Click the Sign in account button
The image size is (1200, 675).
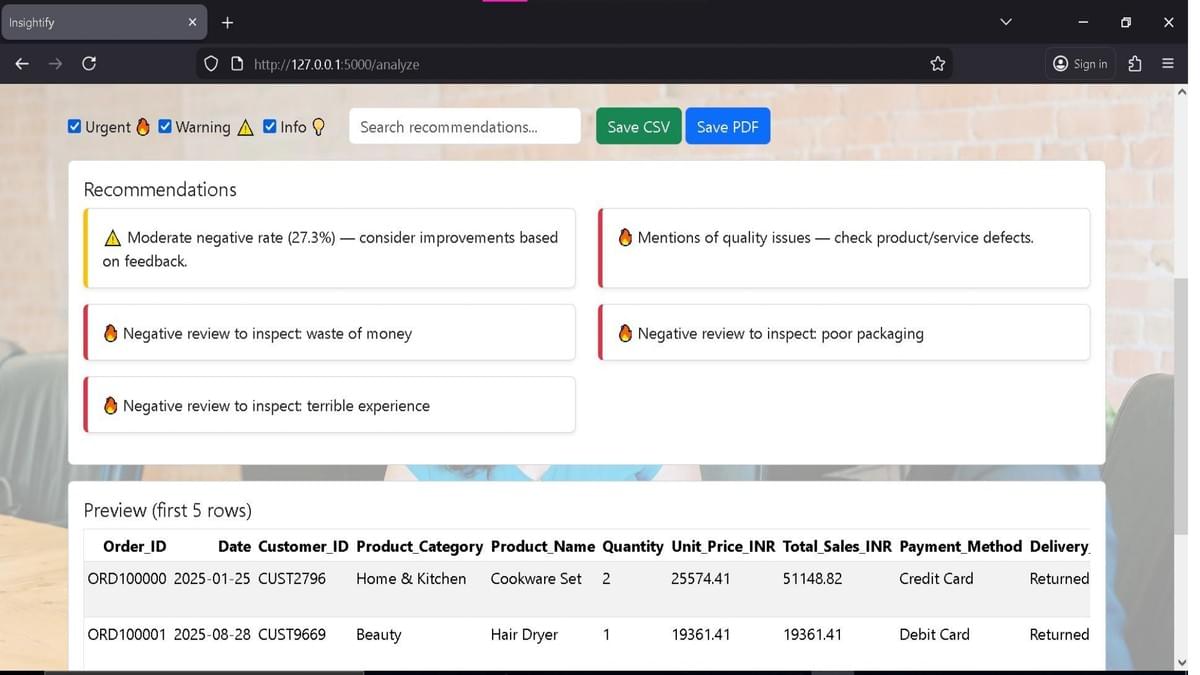1080,64
